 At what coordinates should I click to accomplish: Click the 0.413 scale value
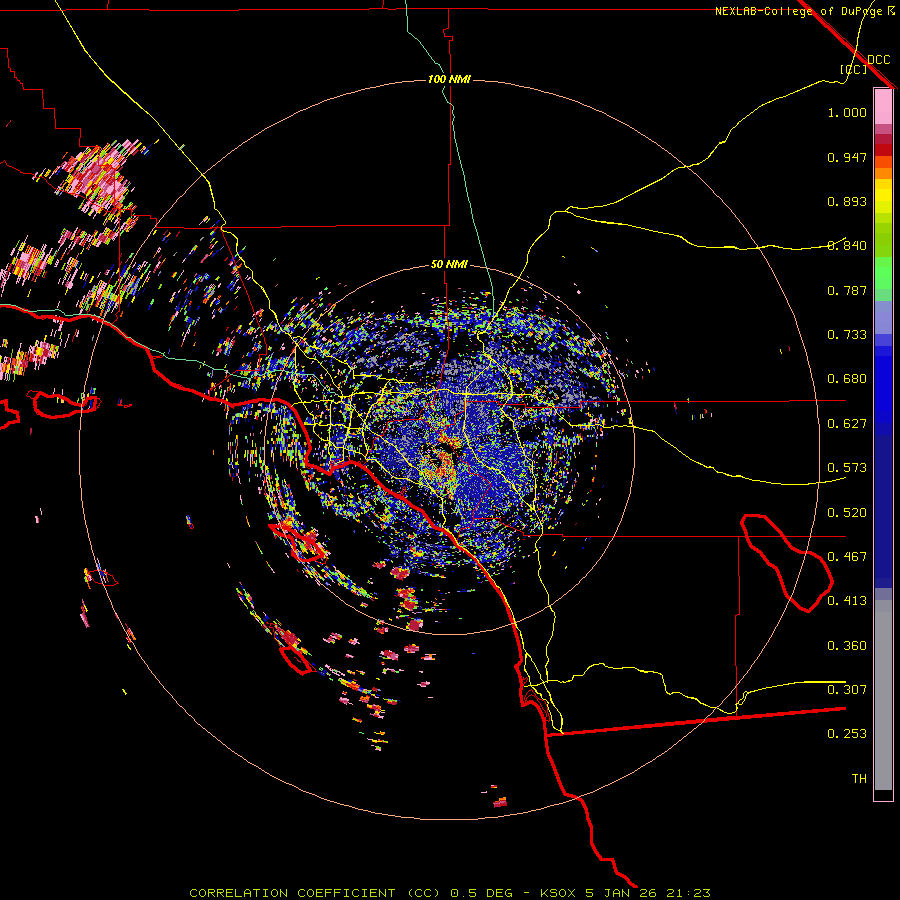[x=847, y=601]
